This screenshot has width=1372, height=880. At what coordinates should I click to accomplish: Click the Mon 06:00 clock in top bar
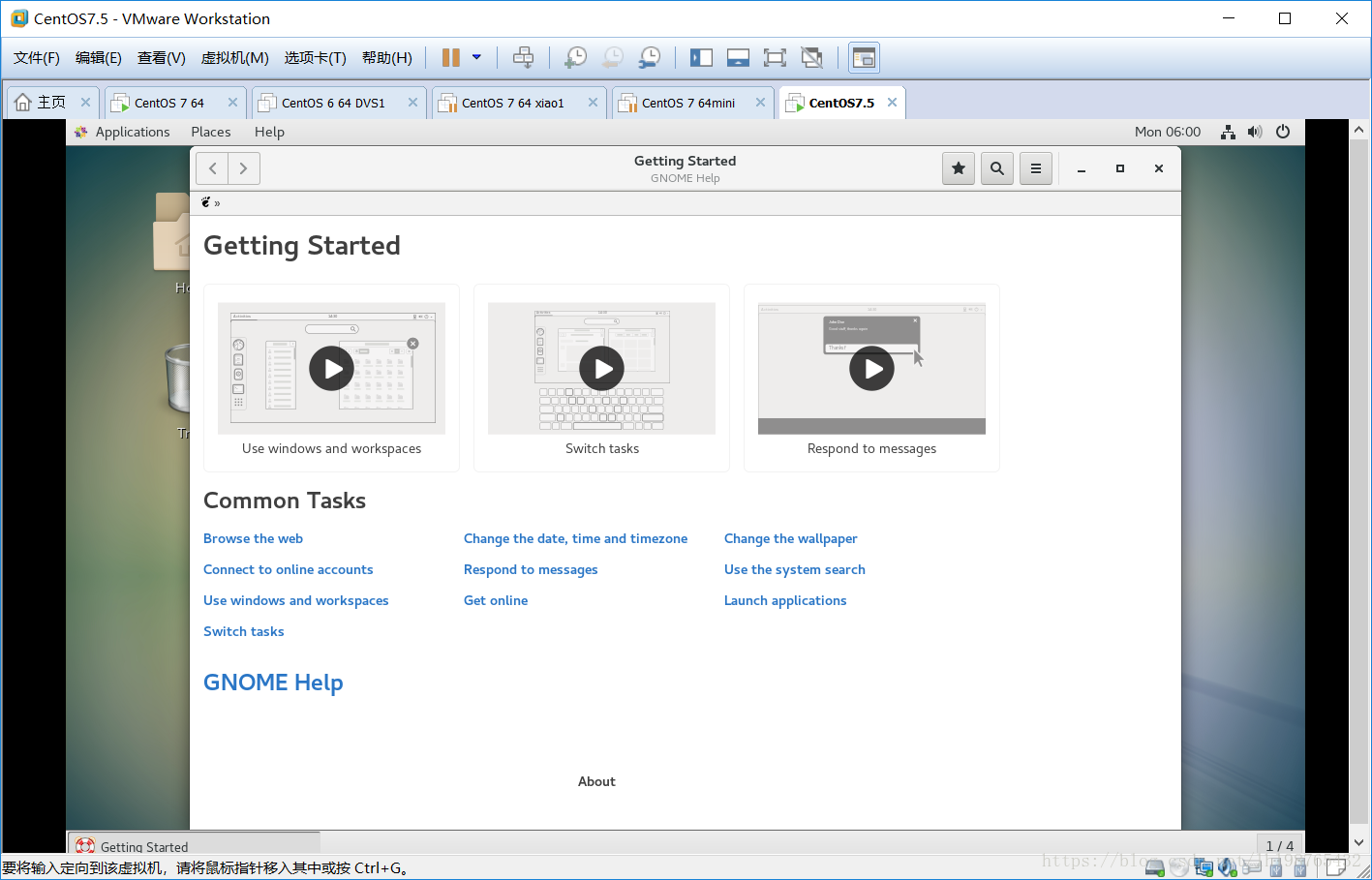(1168, 132)
